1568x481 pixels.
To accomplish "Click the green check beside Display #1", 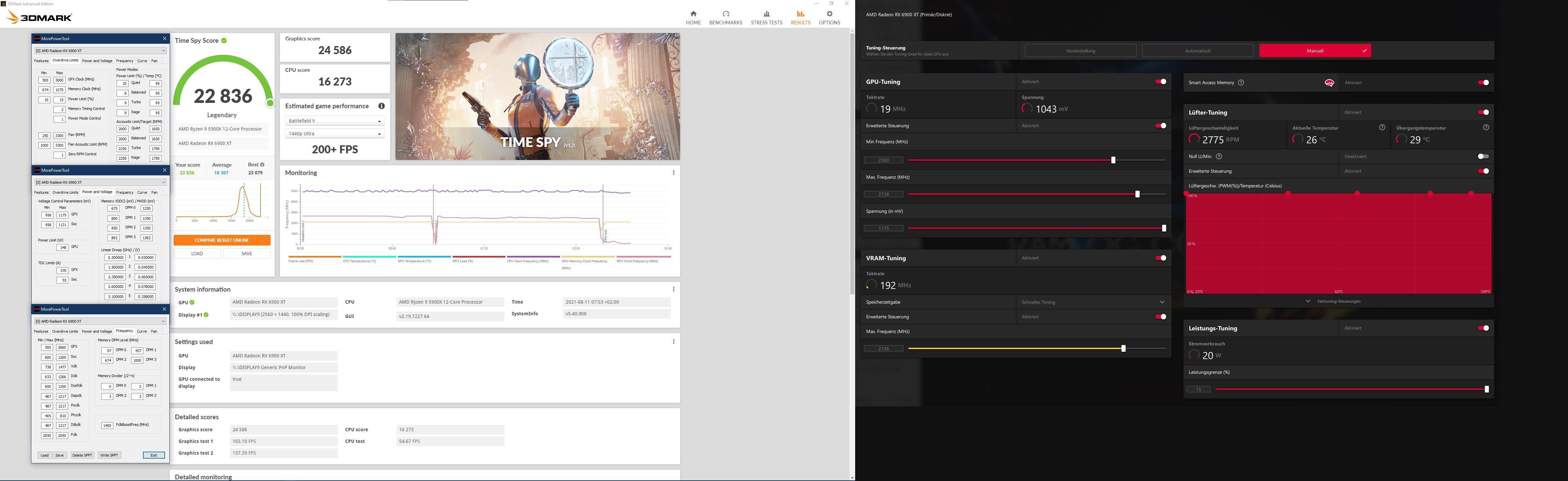I will (206, 315).
